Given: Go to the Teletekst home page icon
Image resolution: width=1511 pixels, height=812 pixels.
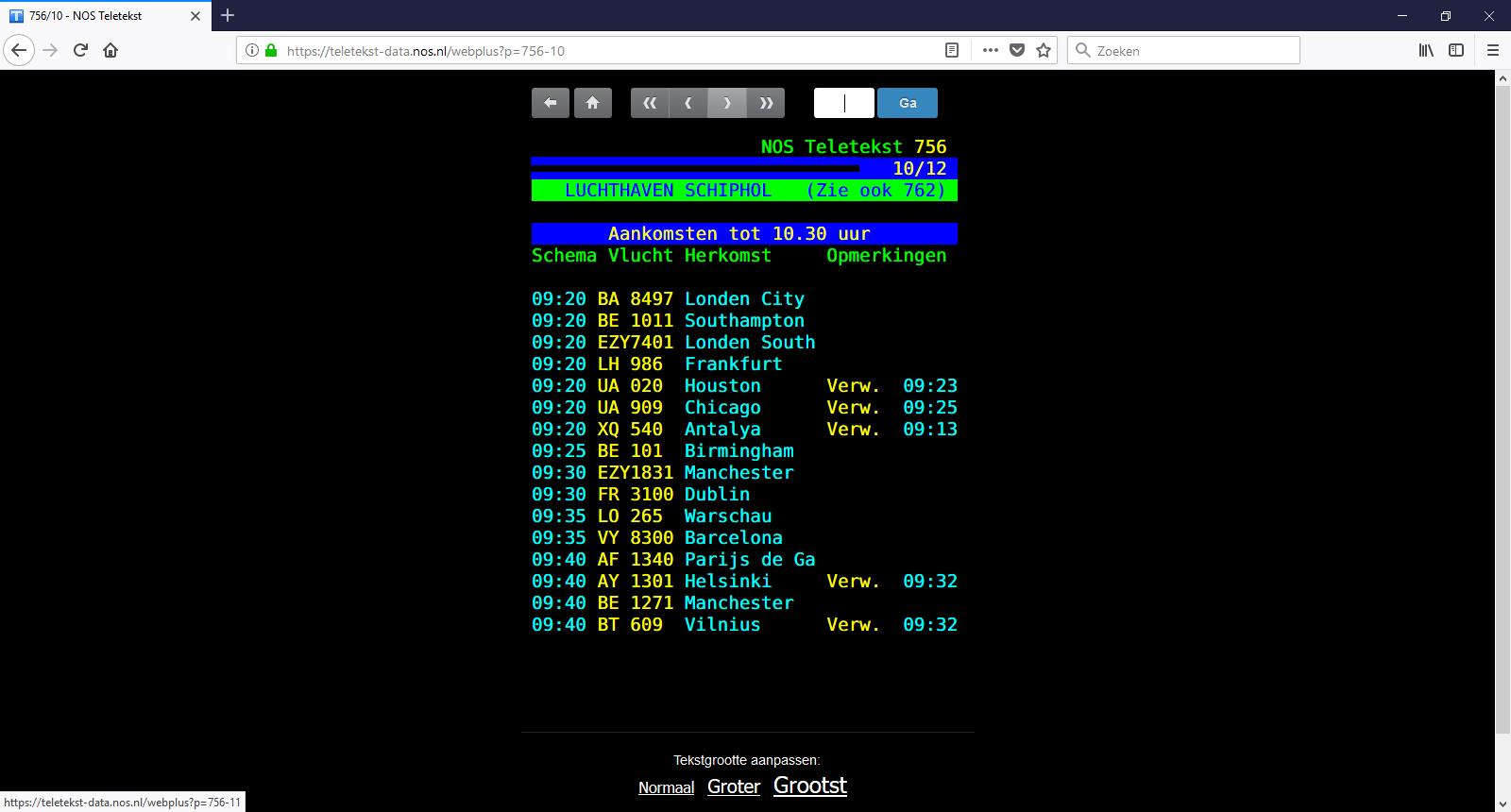Looking at the screenshot, I should 592,103.
